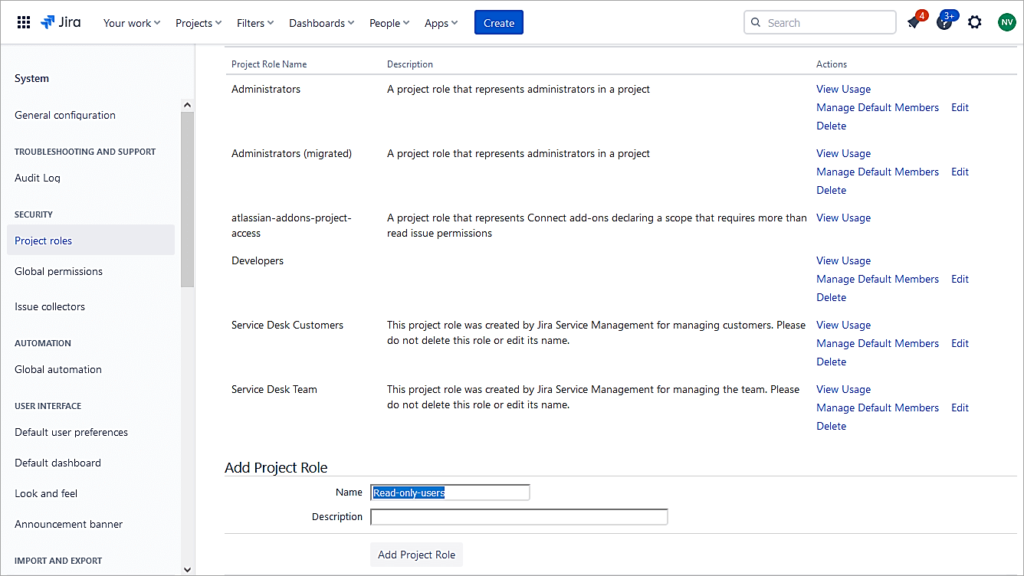View Usage for the Administrators role
The image size is (1024, 576).
point(843,89)
